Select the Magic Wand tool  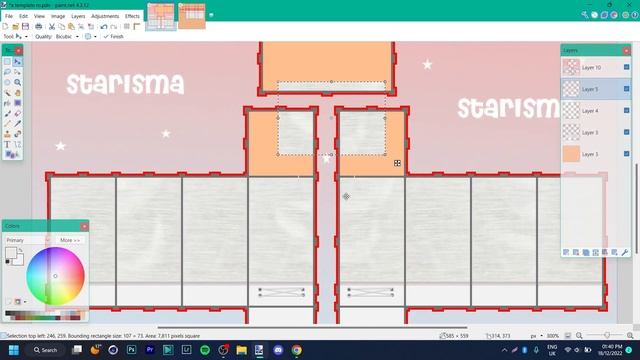(x=7, y=93)
